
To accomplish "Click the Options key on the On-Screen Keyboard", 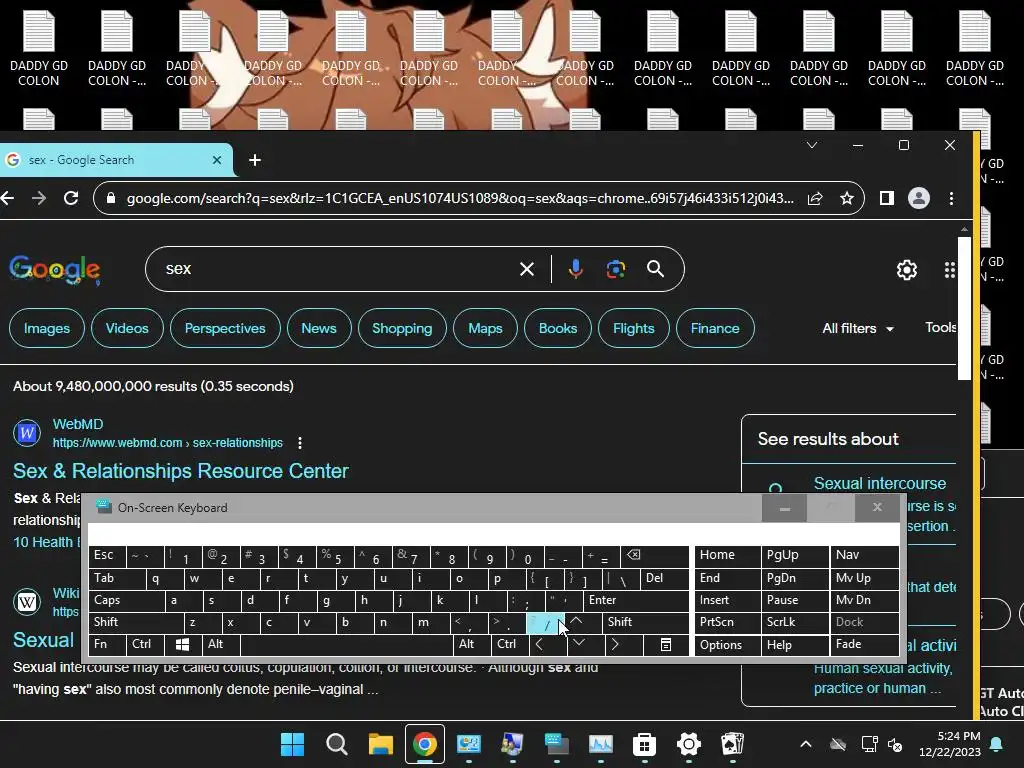I will pos(728,645).
